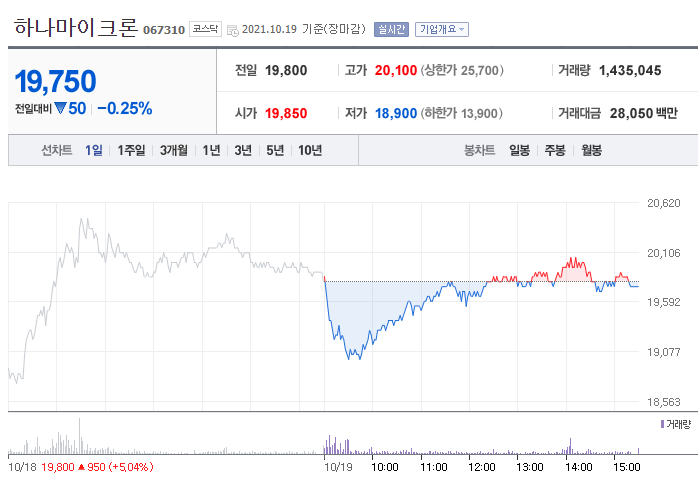Click the 10/18 closing price 19,800
The width and height of the screenshot is (698, 484).
click(x=58, y=467)
